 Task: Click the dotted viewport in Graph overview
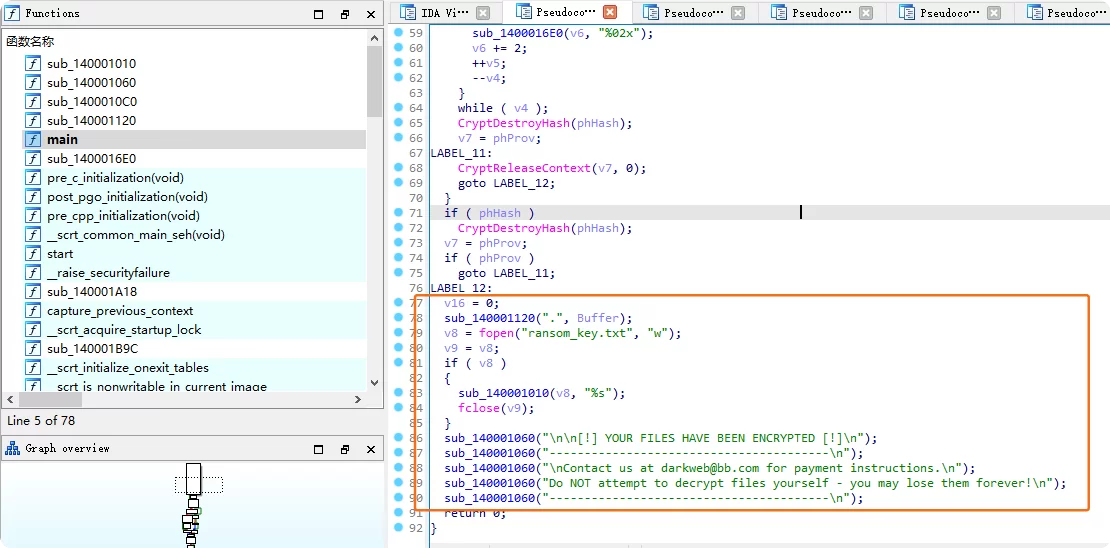click(198, 485)
